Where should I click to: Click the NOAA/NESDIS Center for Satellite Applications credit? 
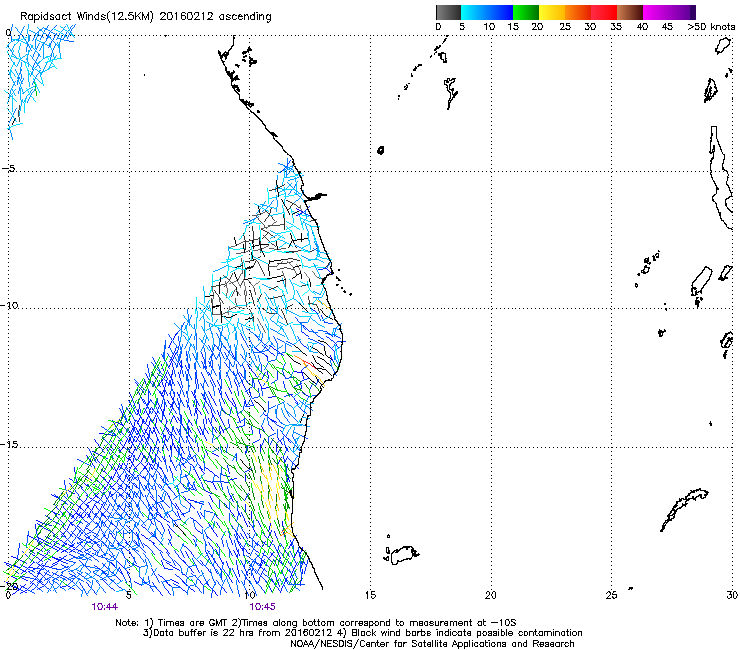pyautogui.click(x=432, y=644)
